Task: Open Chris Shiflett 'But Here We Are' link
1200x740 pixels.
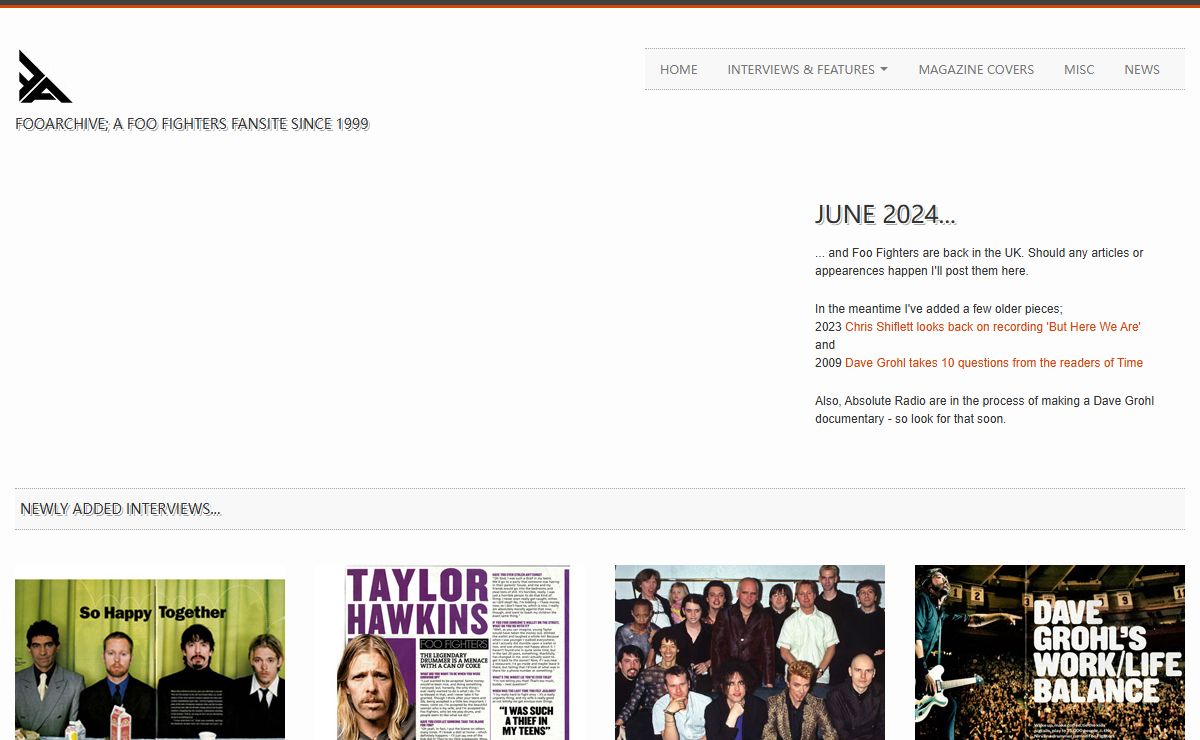Action: (x=993, y=327)
